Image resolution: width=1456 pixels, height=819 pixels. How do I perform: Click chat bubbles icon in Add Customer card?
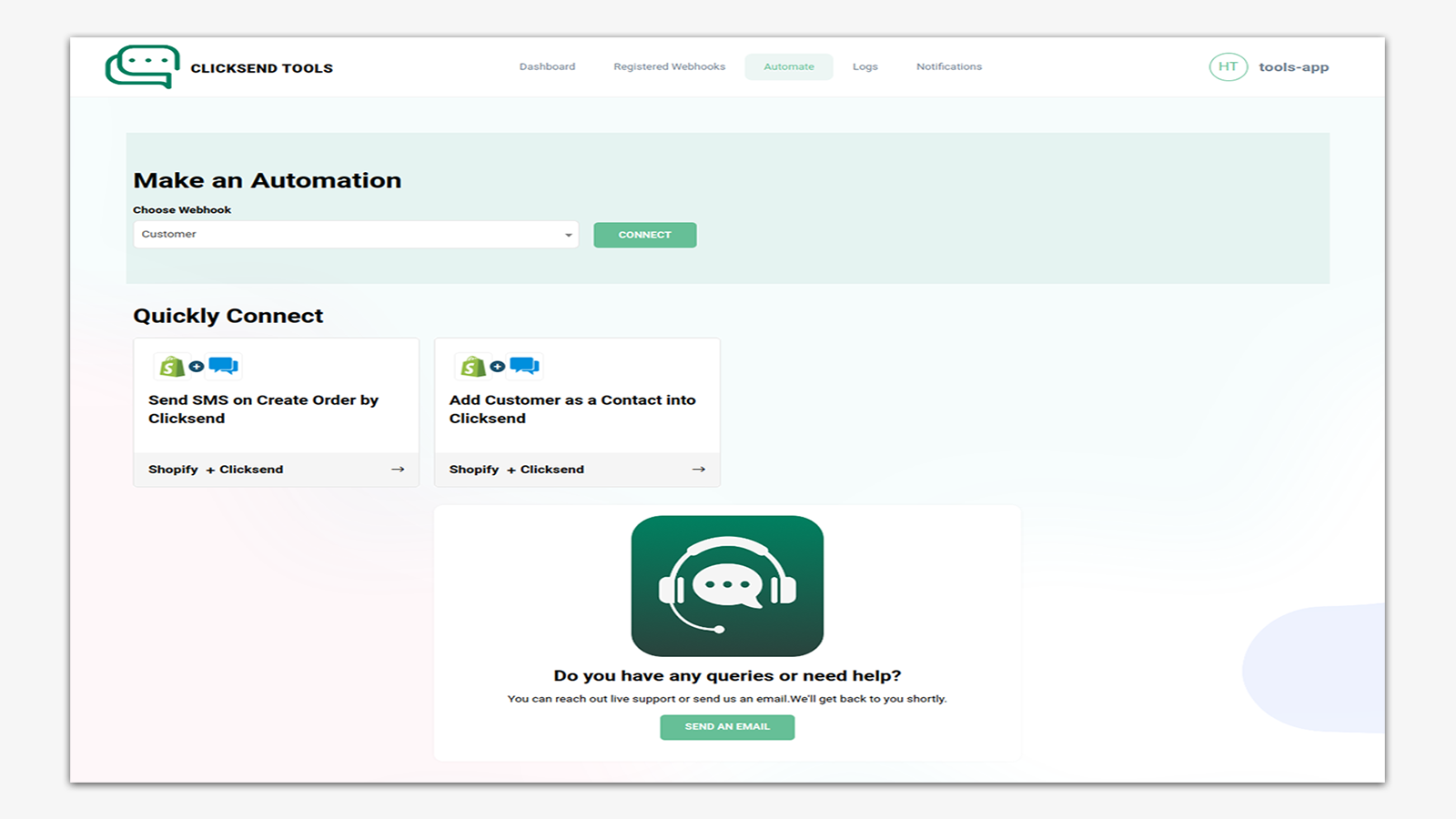click(525, 366)
